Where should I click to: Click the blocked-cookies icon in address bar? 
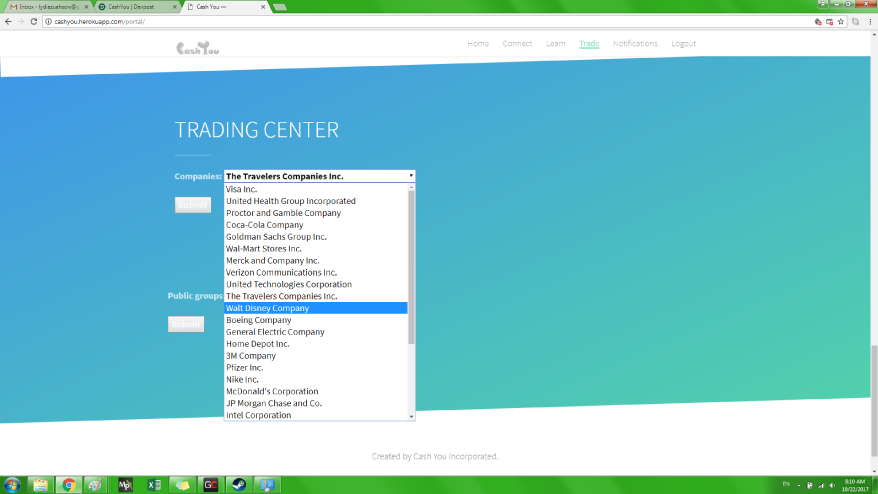[818, 21]
